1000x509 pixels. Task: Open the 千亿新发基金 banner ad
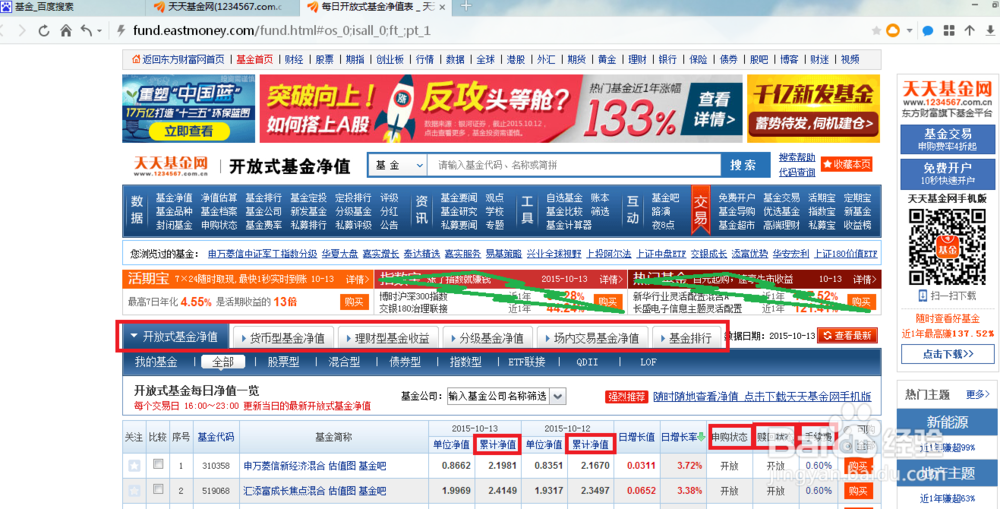point(813,108)
